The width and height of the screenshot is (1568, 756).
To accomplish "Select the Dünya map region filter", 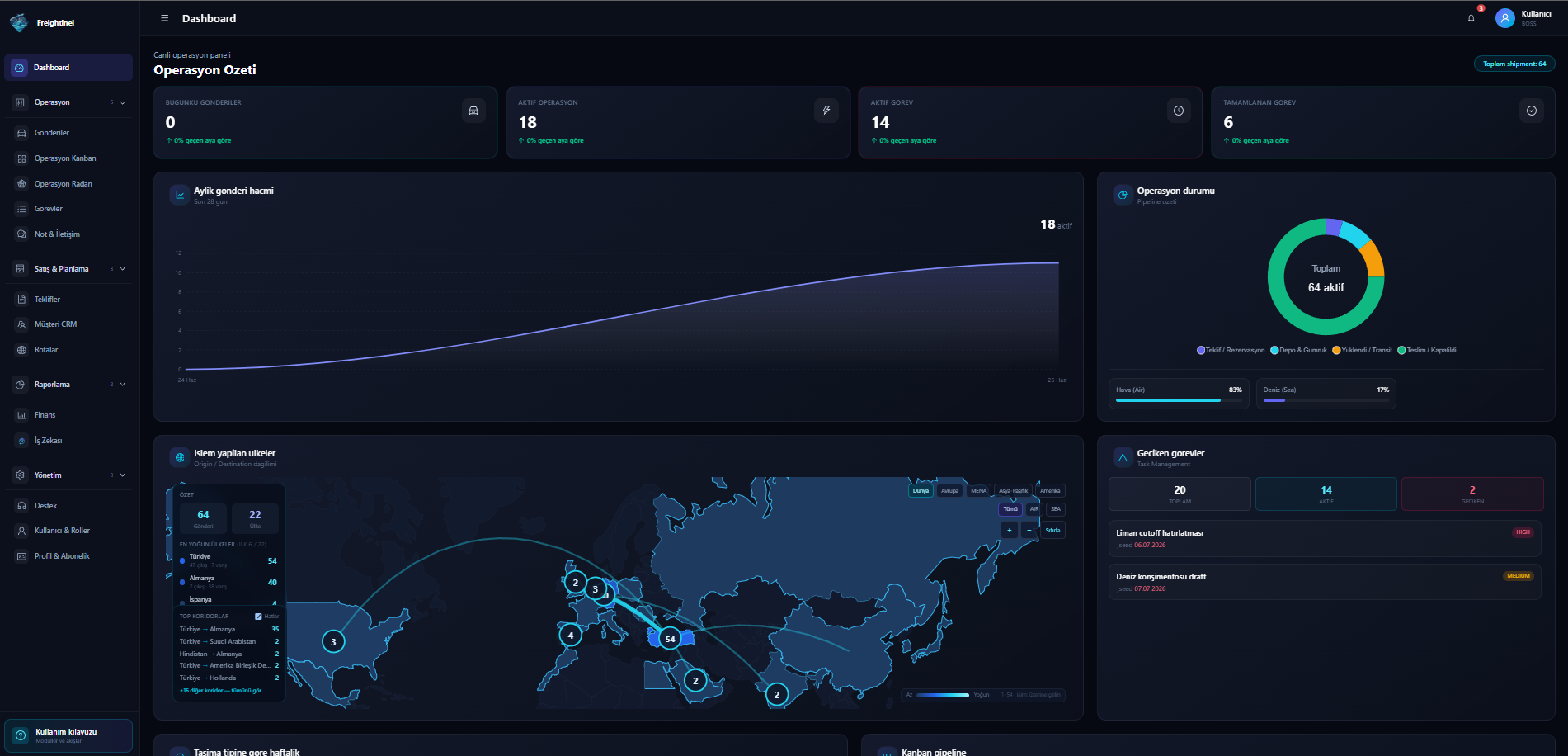I will [x=921, y=491].
